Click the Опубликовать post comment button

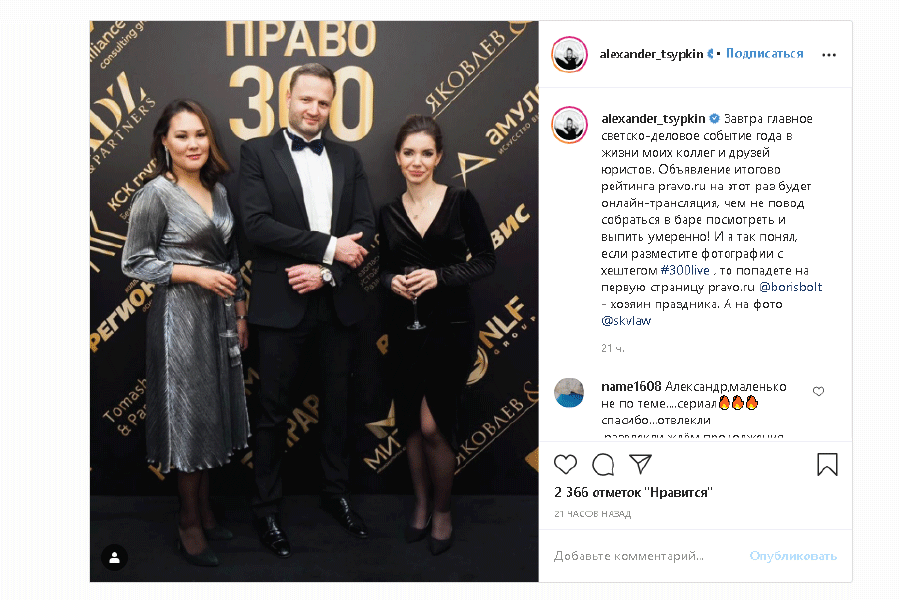793,556
